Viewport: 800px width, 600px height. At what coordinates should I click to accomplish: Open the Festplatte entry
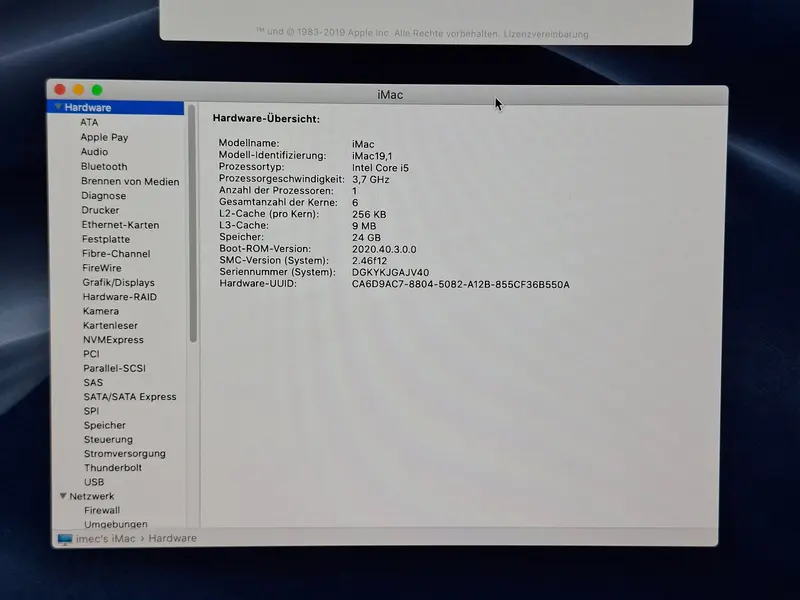tap(106, 239)
